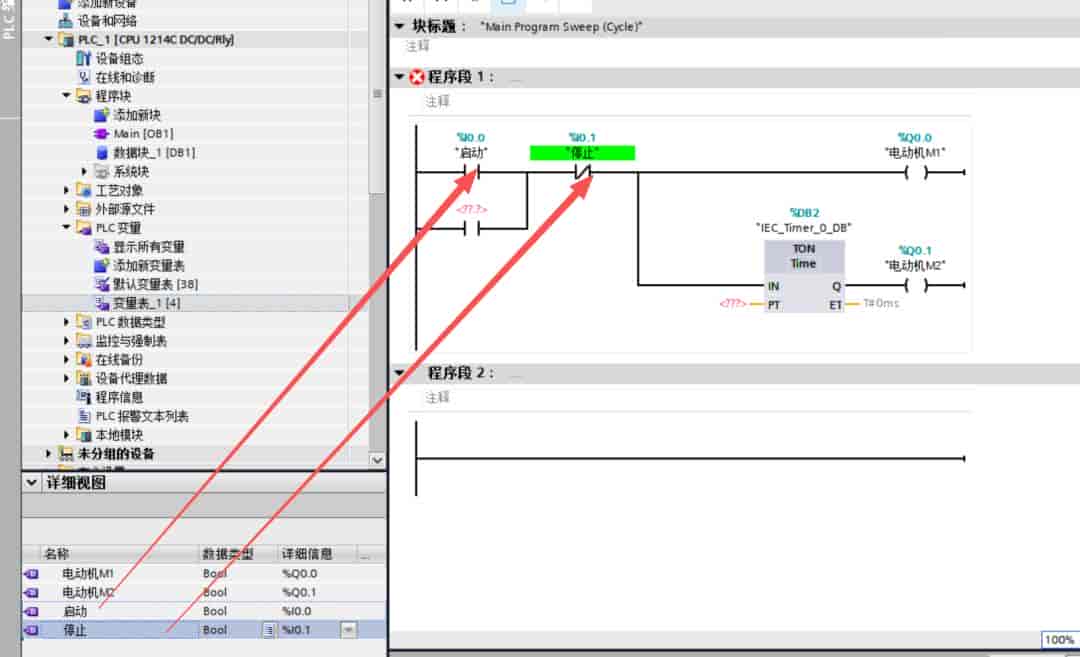1080x657 pixels.
Task: Select the 电动机M1 output coil
Action: point(916,171)
